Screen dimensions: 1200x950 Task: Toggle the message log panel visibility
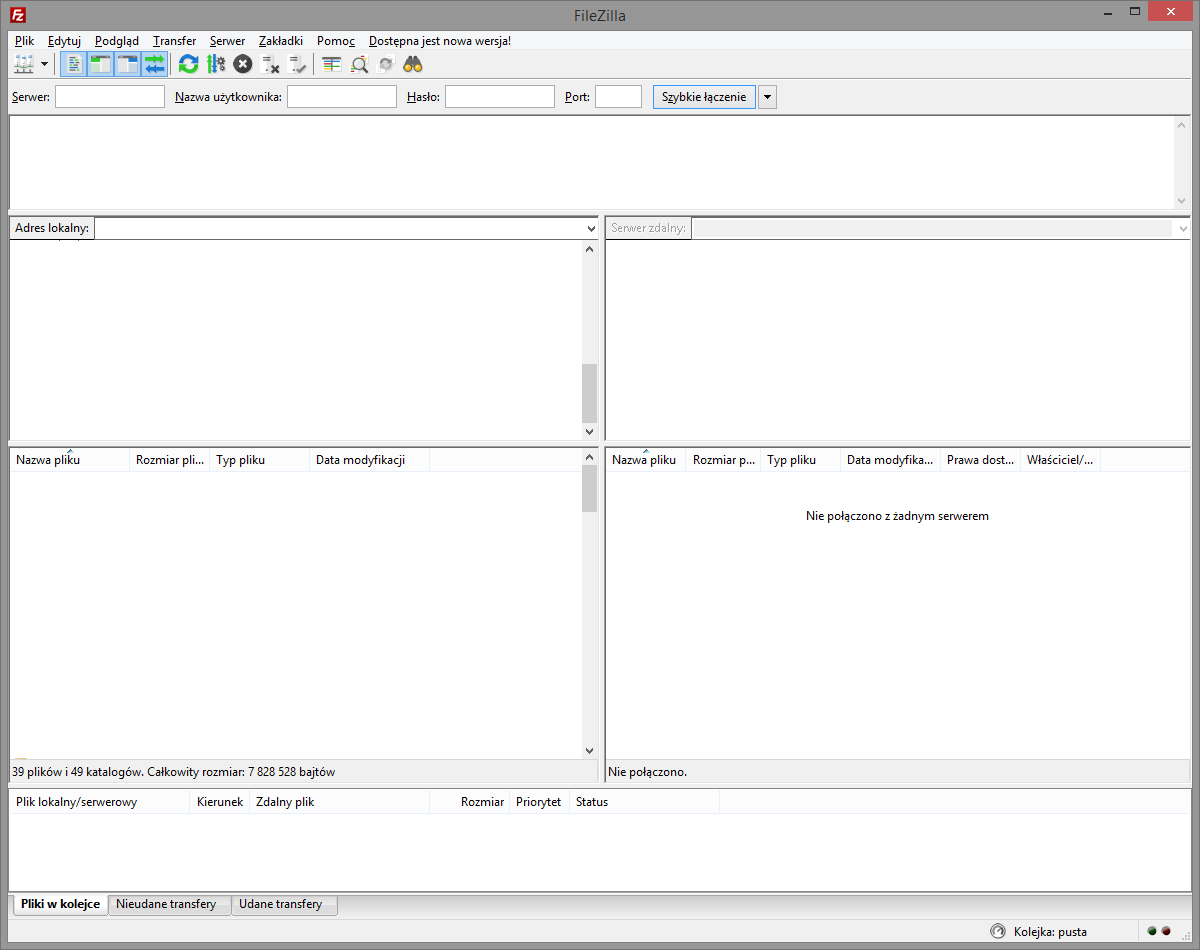coord(74,64)
